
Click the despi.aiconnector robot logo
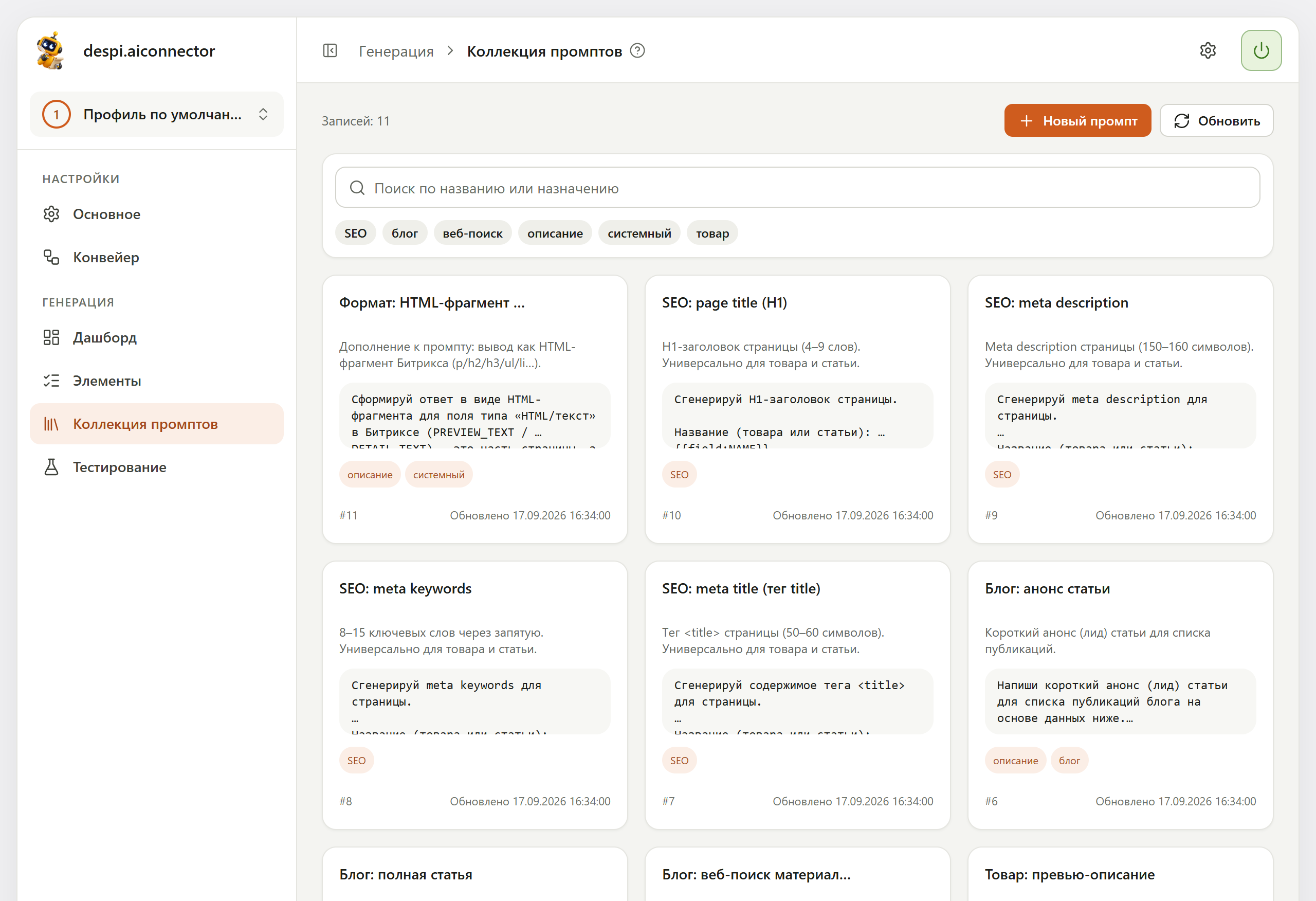50,50
